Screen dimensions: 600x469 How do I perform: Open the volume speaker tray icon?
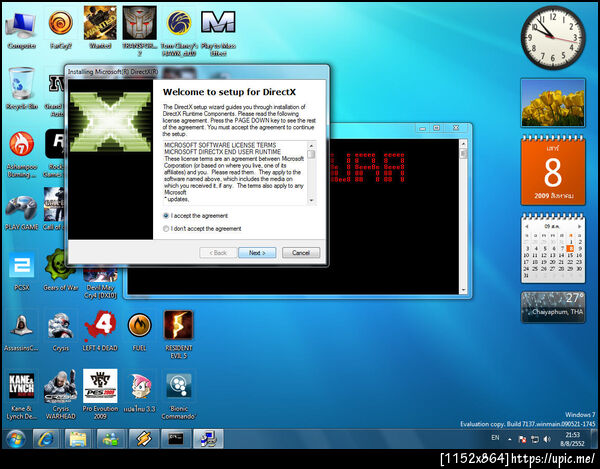(x=547, y=440)
